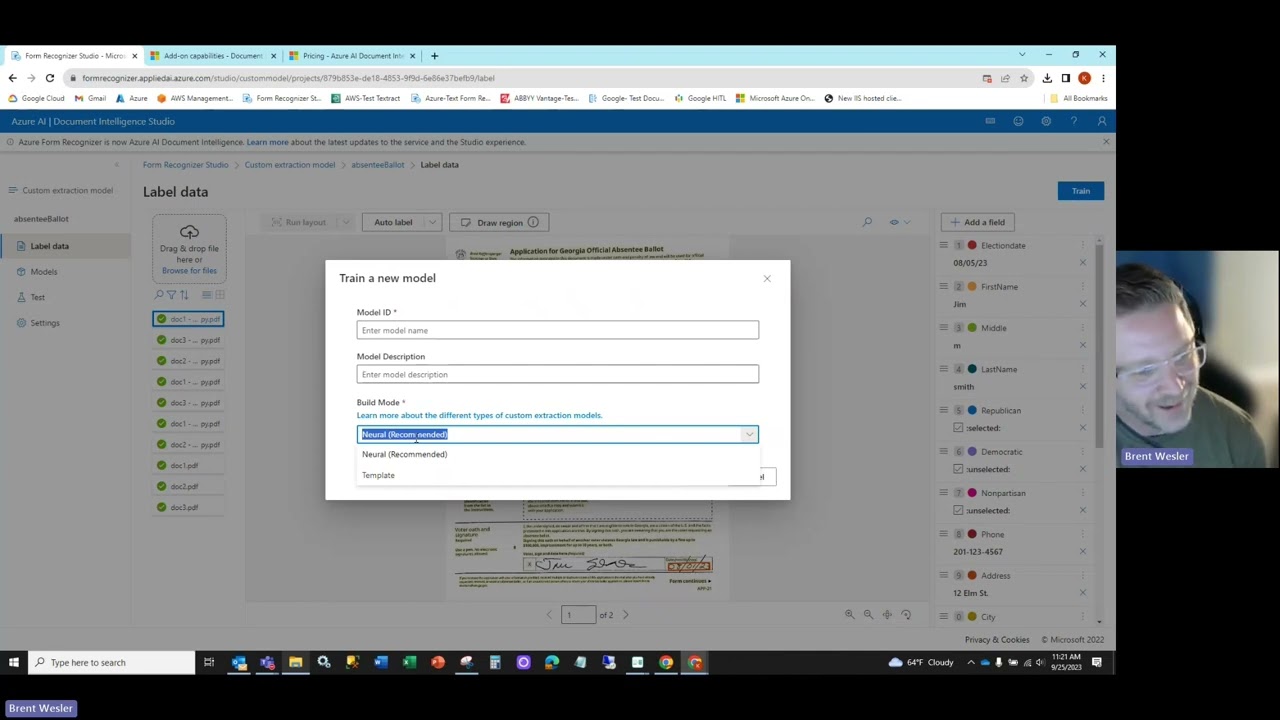Select doc2.pdf in the document list

(x=188, y=486)
